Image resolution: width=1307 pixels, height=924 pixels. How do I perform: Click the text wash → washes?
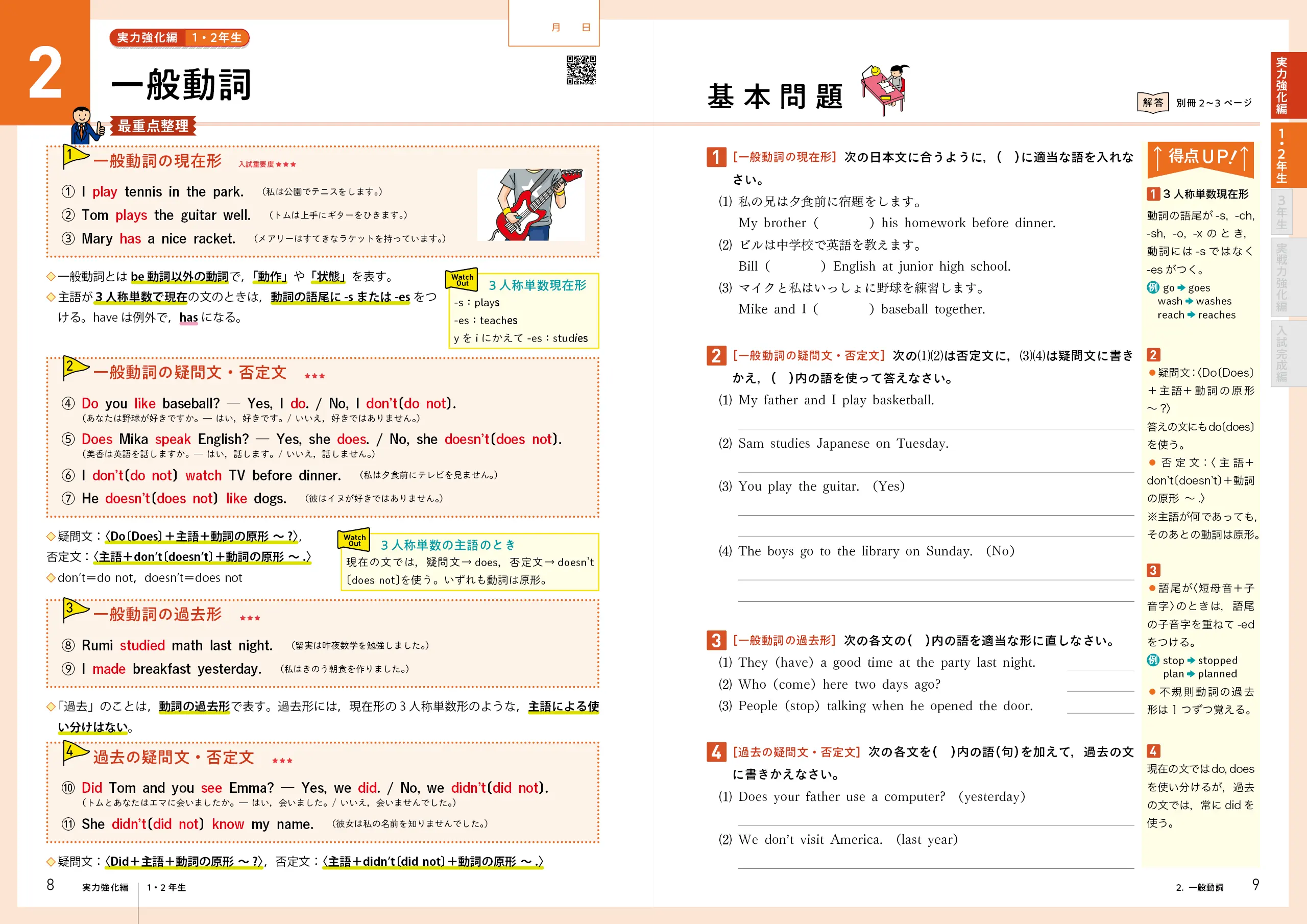tap(1194, 301)
